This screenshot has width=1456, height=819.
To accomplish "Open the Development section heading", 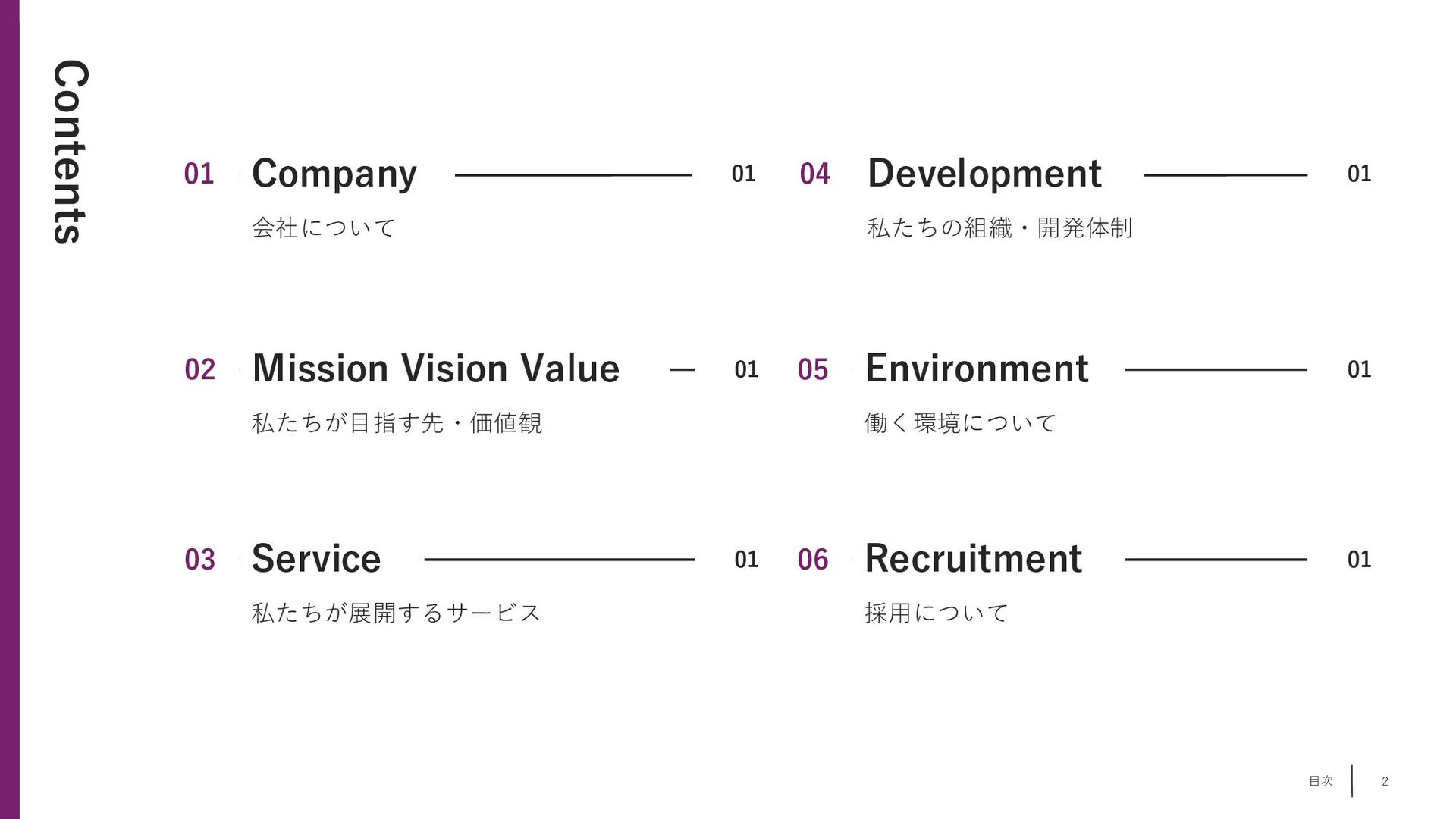I will [984, 174].
